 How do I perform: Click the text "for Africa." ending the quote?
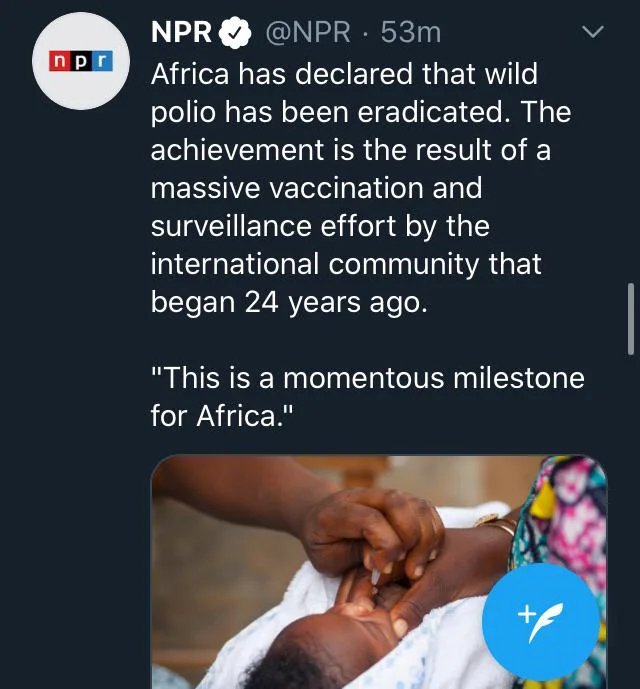point(213,416)
